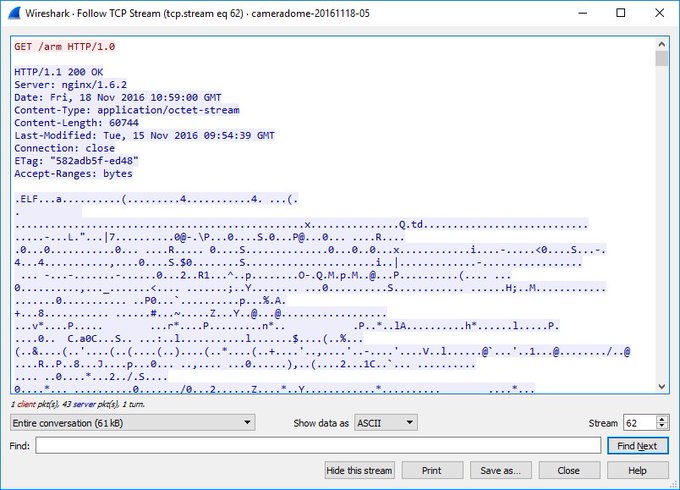Image resolution: width=680 pixels, height=490 pixels.
Task: Click the scrollbar up arrow
Action: pos(661,44)
